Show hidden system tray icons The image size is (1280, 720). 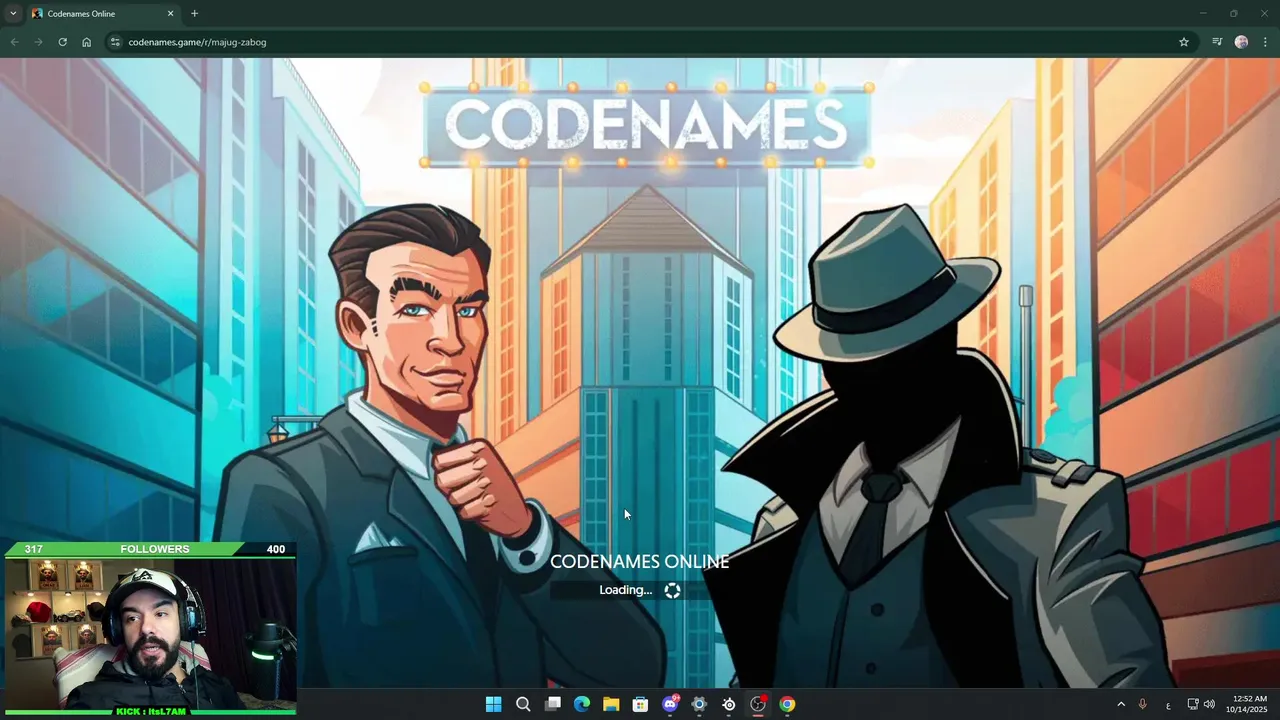(1120, 704)
